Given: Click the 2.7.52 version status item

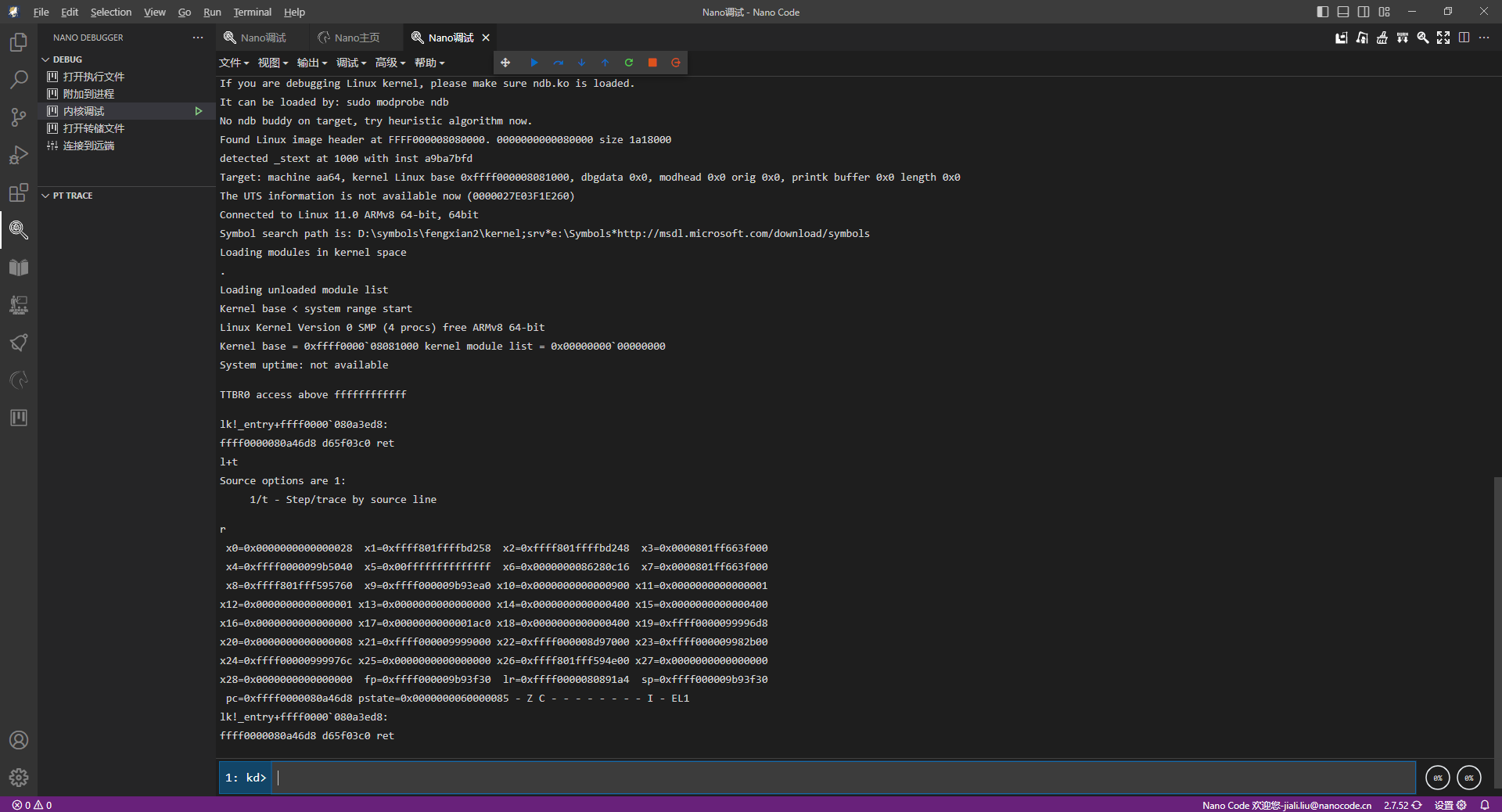Looking at the screenshot, I should click(1402, 805).
